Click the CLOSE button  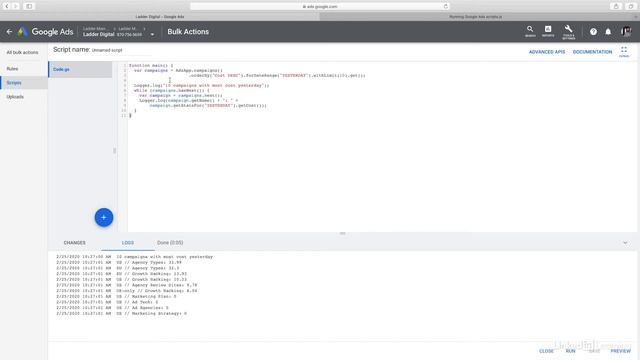[x=546, y=351]
